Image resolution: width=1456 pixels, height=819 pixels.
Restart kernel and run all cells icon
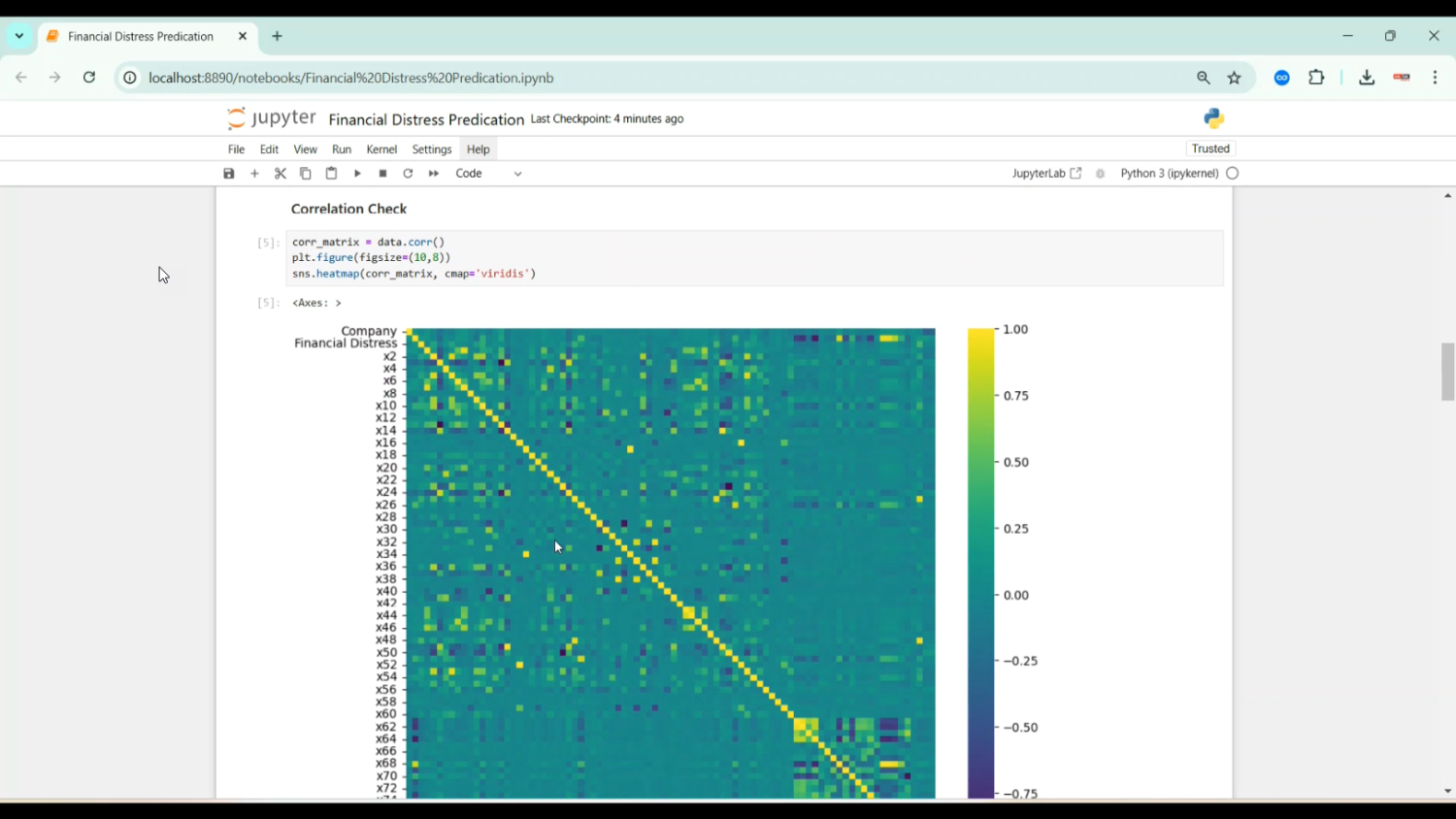click(434, 174)
